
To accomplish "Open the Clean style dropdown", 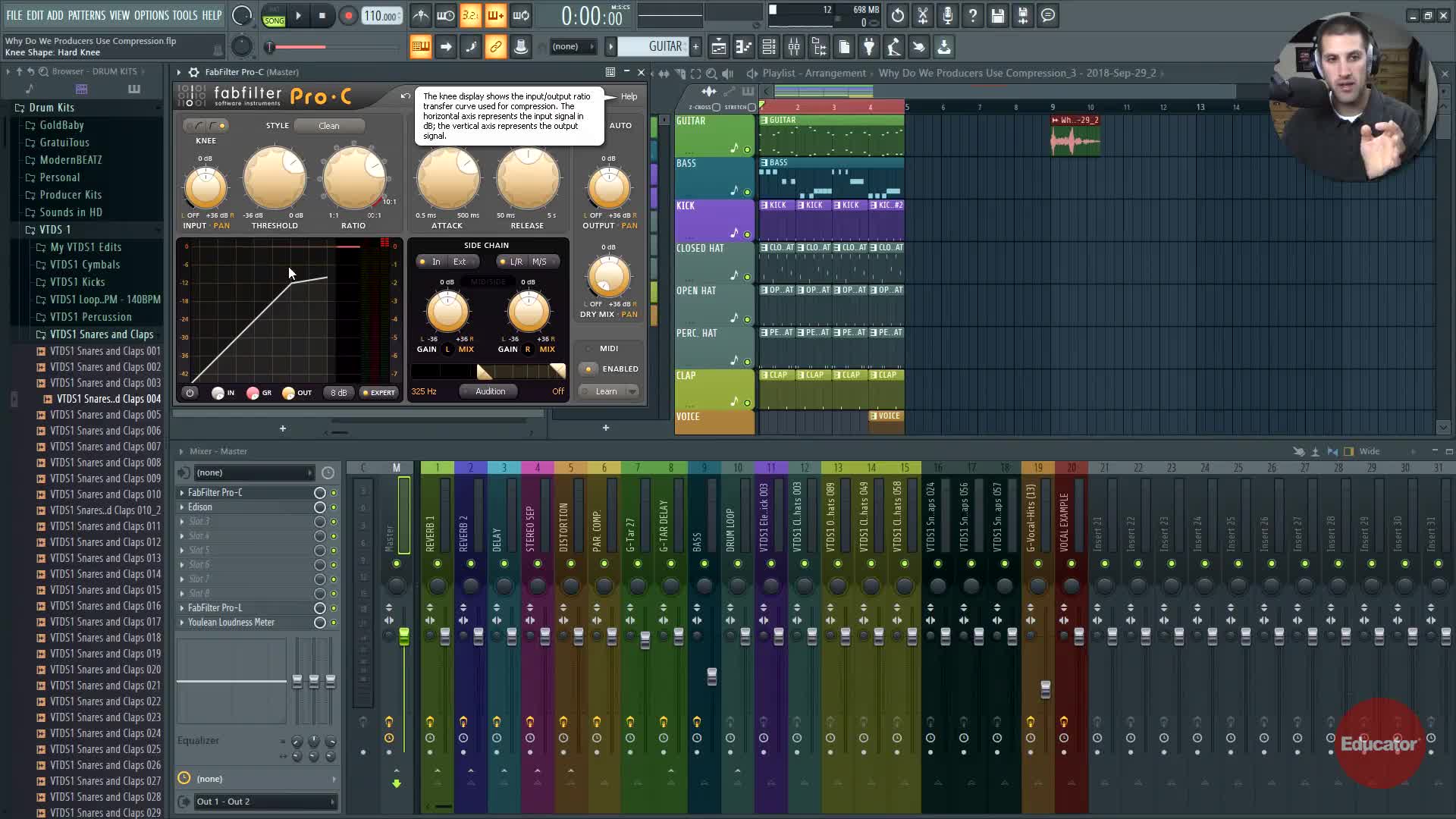I will pos(329,126).
